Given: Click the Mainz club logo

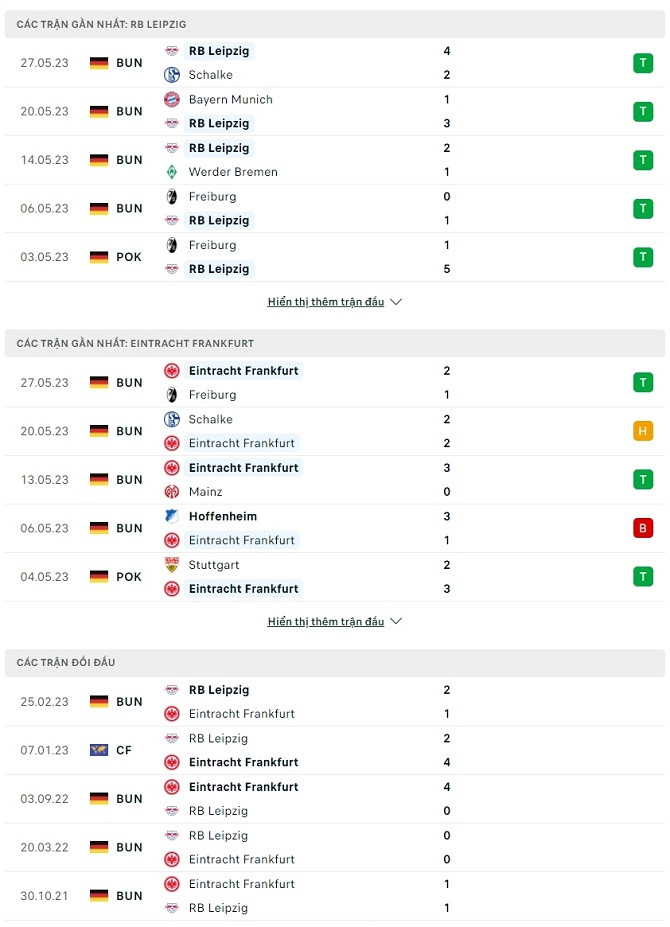Looking at the screenshot, I should click(172, 492).
